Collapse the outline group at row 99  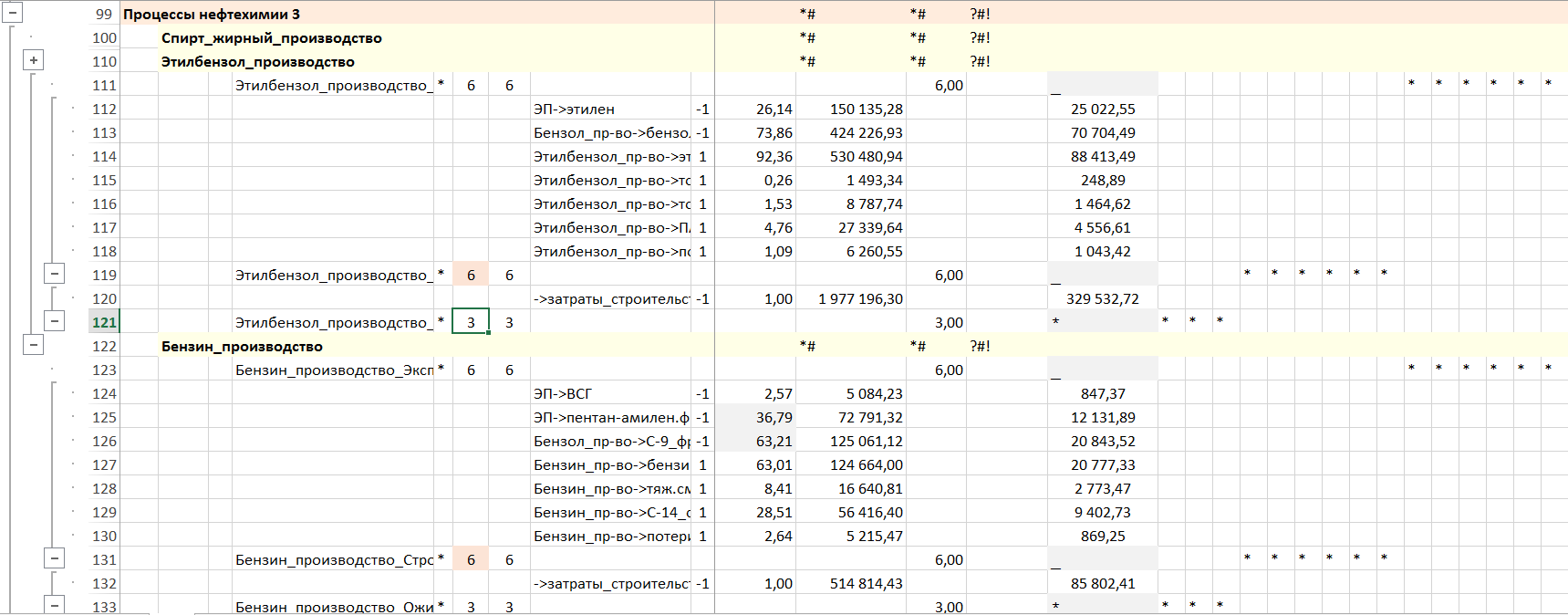[x=13, y=14]
